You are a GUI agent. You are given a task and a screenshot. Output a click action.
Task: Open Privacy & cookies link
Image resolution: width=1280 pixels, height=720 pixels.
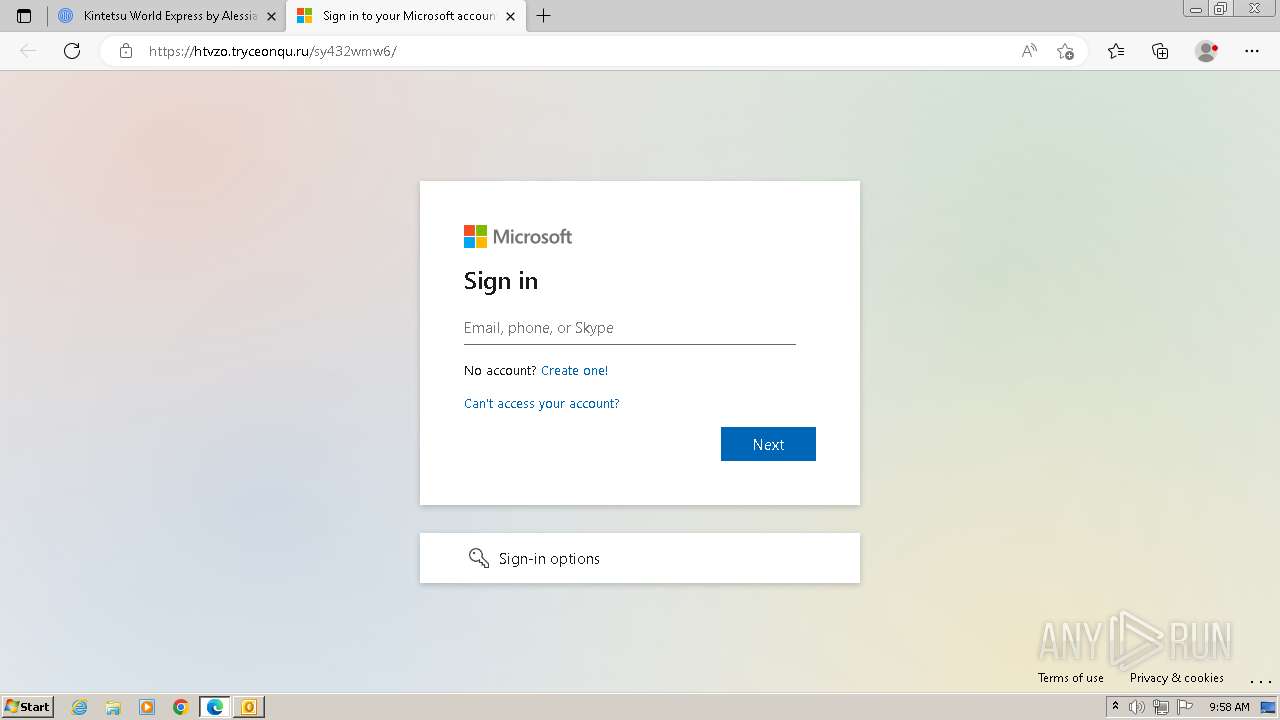[x=1177, y=678]
